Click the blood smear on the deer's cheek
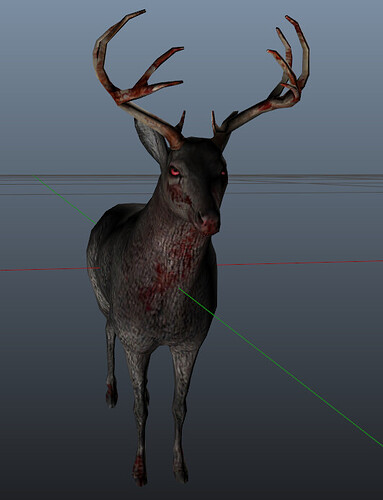The width and height of the screenshot is (383, 500). (x=180, y=196)
